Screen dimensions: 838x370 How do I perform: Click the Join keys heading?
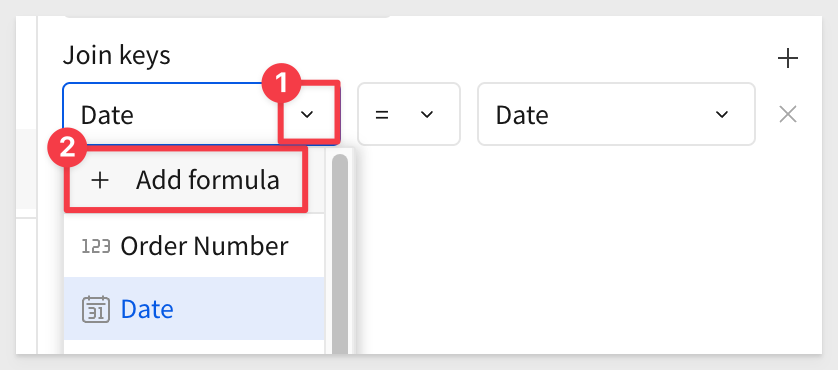pos(117,56)
